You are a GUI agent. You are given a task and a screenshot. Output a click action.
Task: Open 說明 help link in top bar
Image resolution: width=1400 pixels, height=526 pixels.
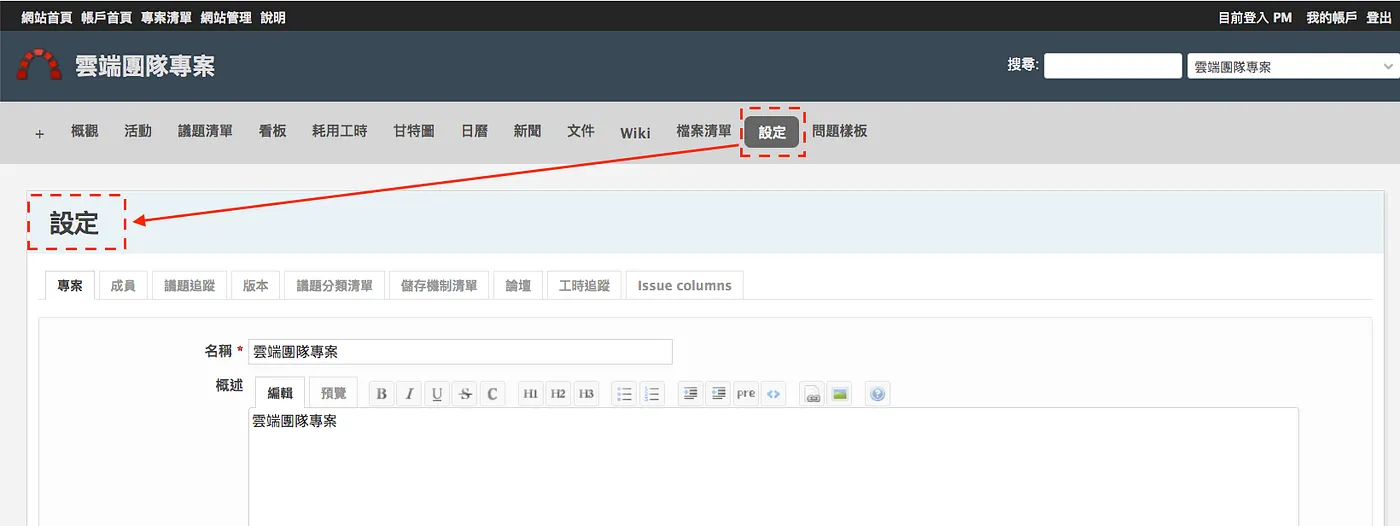coord(273,18)
